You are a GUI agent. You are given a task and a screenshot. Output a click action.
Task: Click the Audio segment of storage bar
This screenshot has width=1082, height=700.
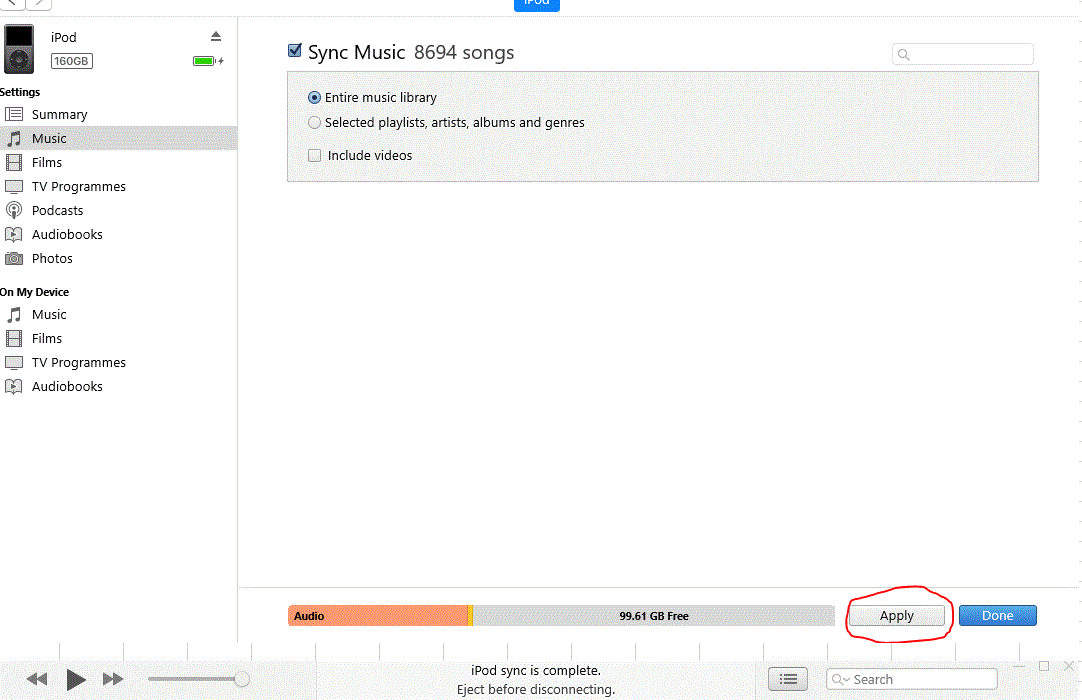point(378,616)
